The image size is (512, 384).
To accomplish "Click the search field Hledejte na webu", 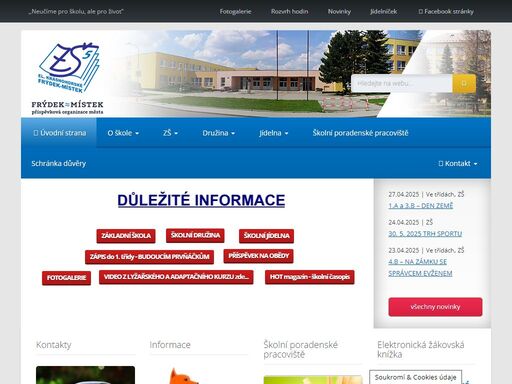I will (x=402, y=83).
